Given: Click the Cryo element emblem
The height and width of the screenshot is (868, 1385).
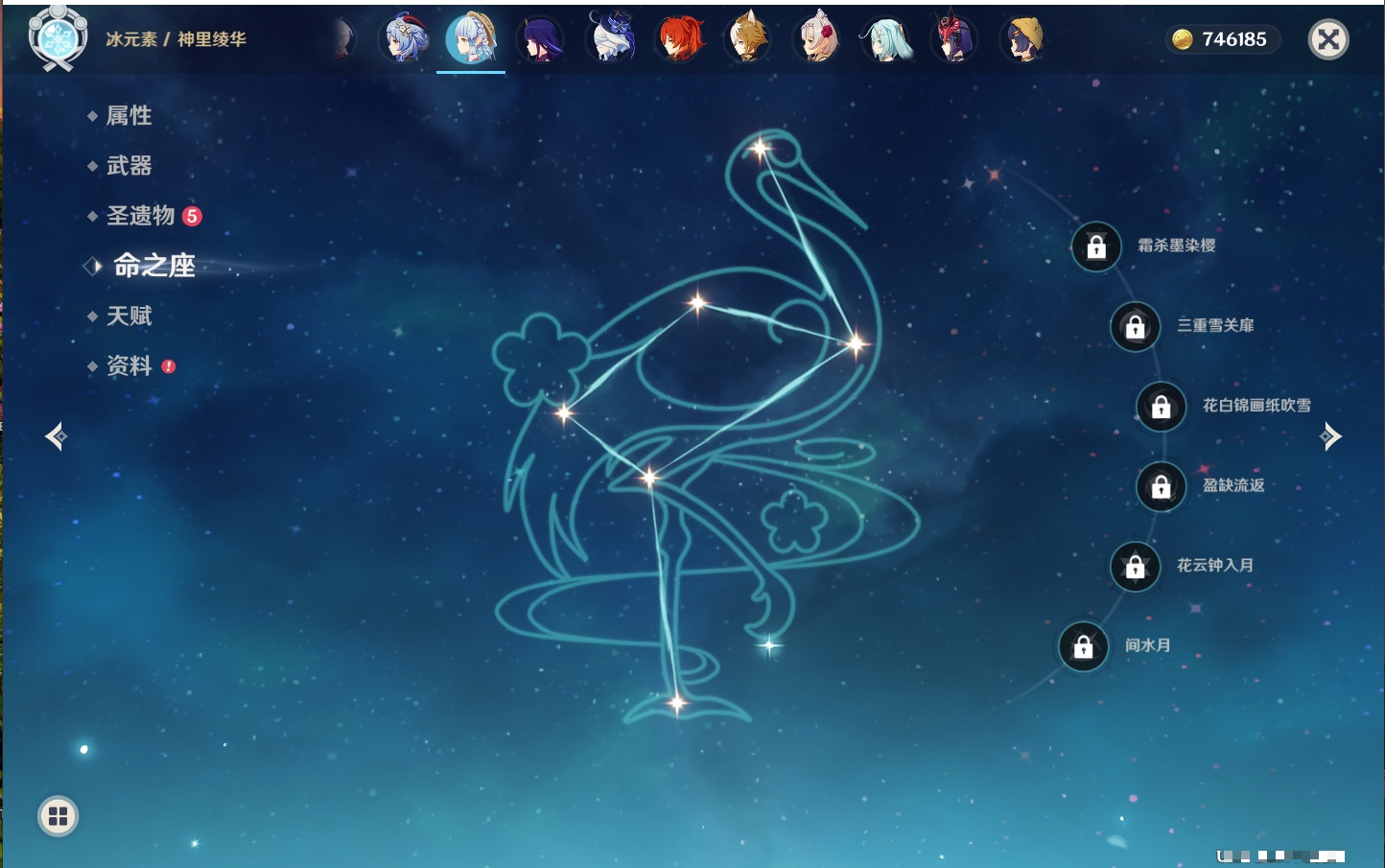Looking at the screenshot, I should [x=58, y=38].
